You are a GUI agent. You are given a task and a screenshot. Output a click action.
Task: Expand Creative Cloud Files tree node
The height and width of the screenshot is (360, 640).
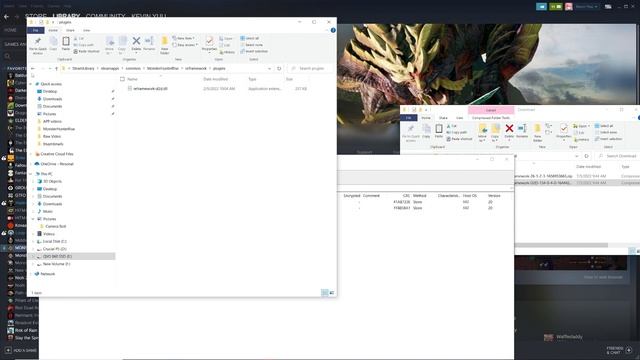coord(31,154)
